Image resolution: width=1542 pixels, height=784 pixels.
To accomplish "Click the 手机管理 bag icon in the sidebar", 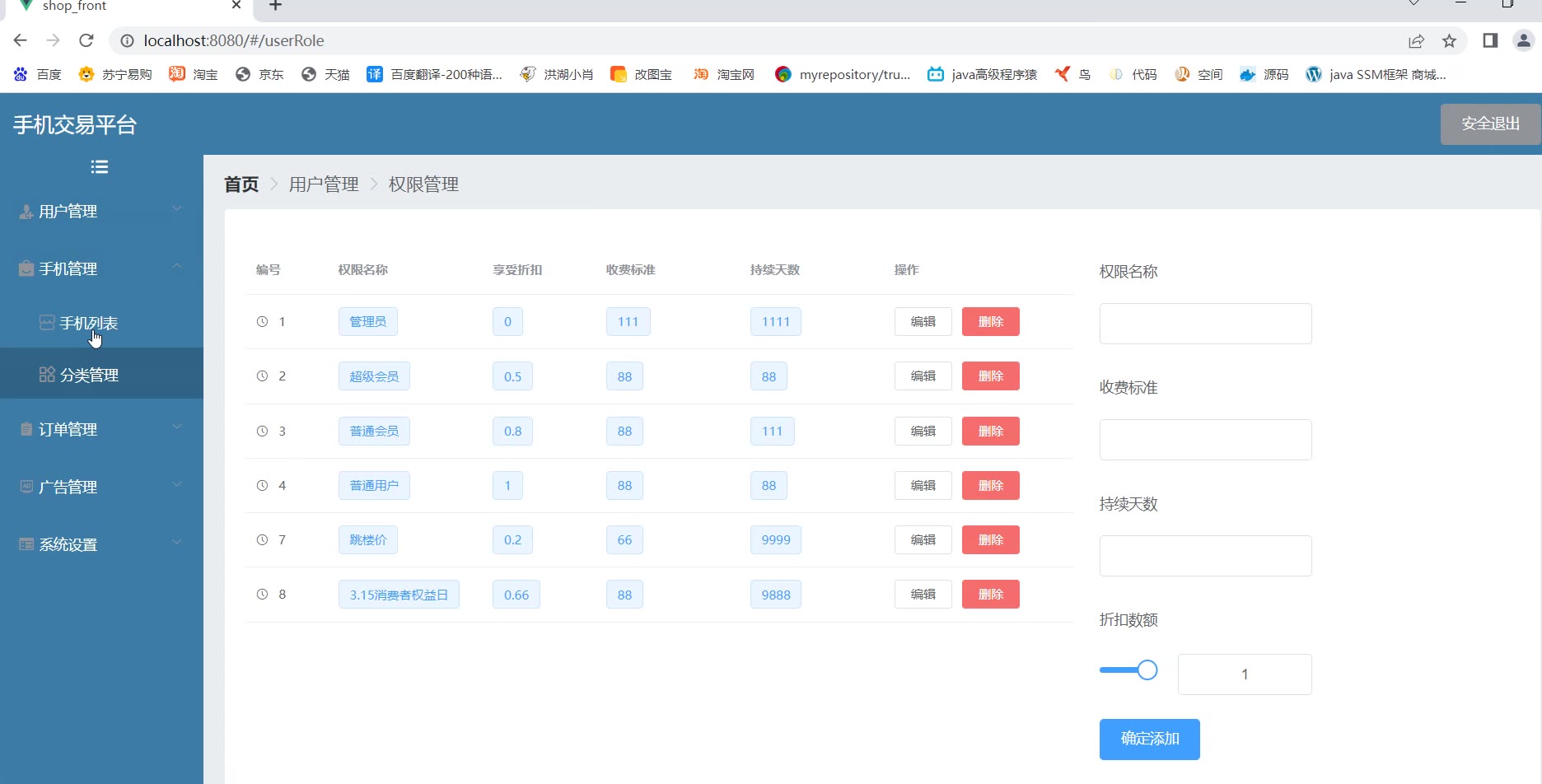I will (x=26, y=268).
